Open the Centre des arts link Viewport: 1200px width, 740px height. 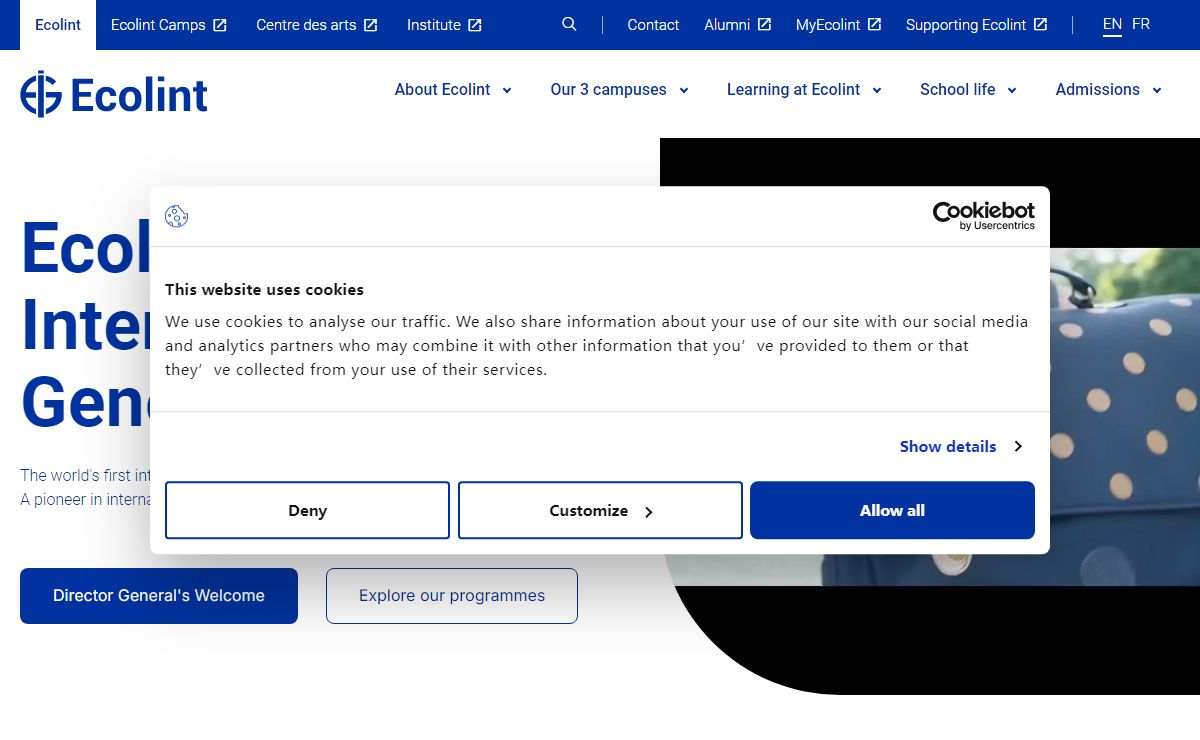[306, 25]
